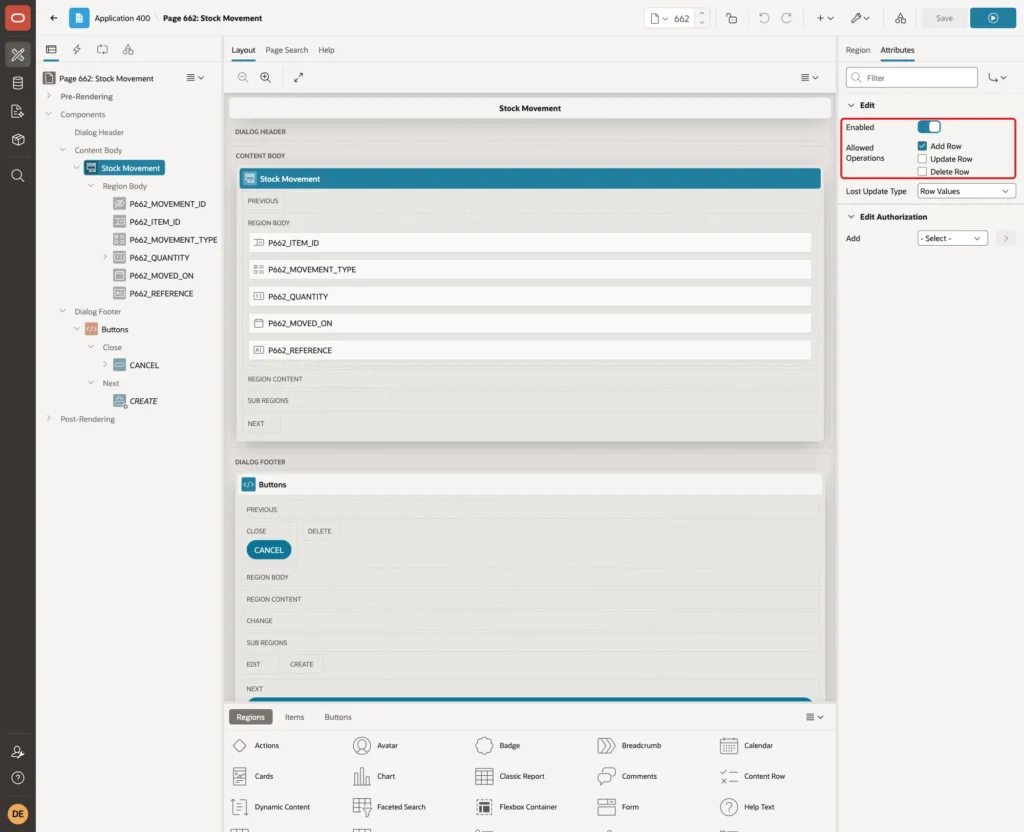Switch to Page Shared Components tab icon
This screenshot has width=1024, height=832.
[128, 50]
